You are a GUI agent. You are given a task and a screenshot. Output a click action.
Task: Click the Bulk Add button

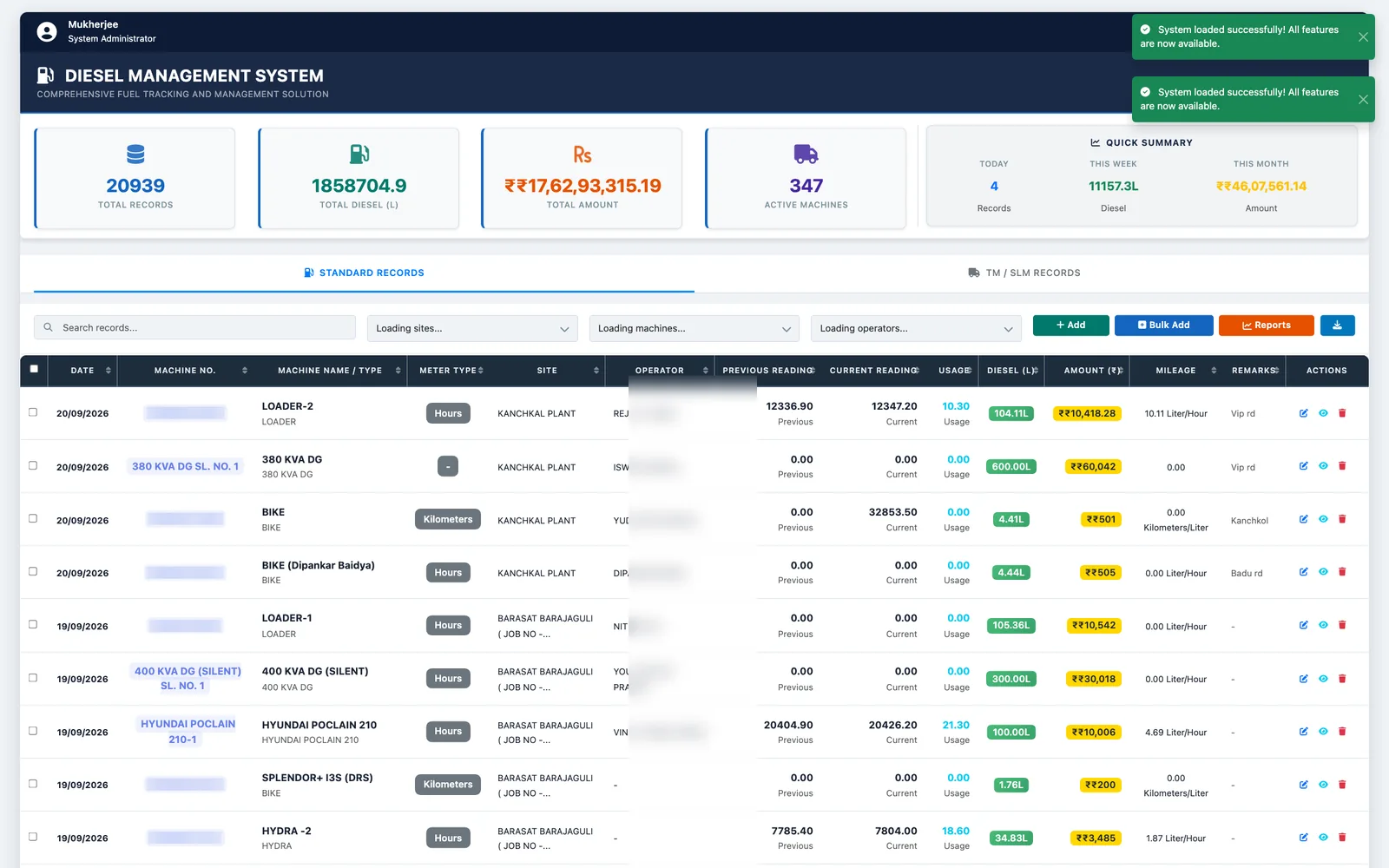(x=1163, y=325)
